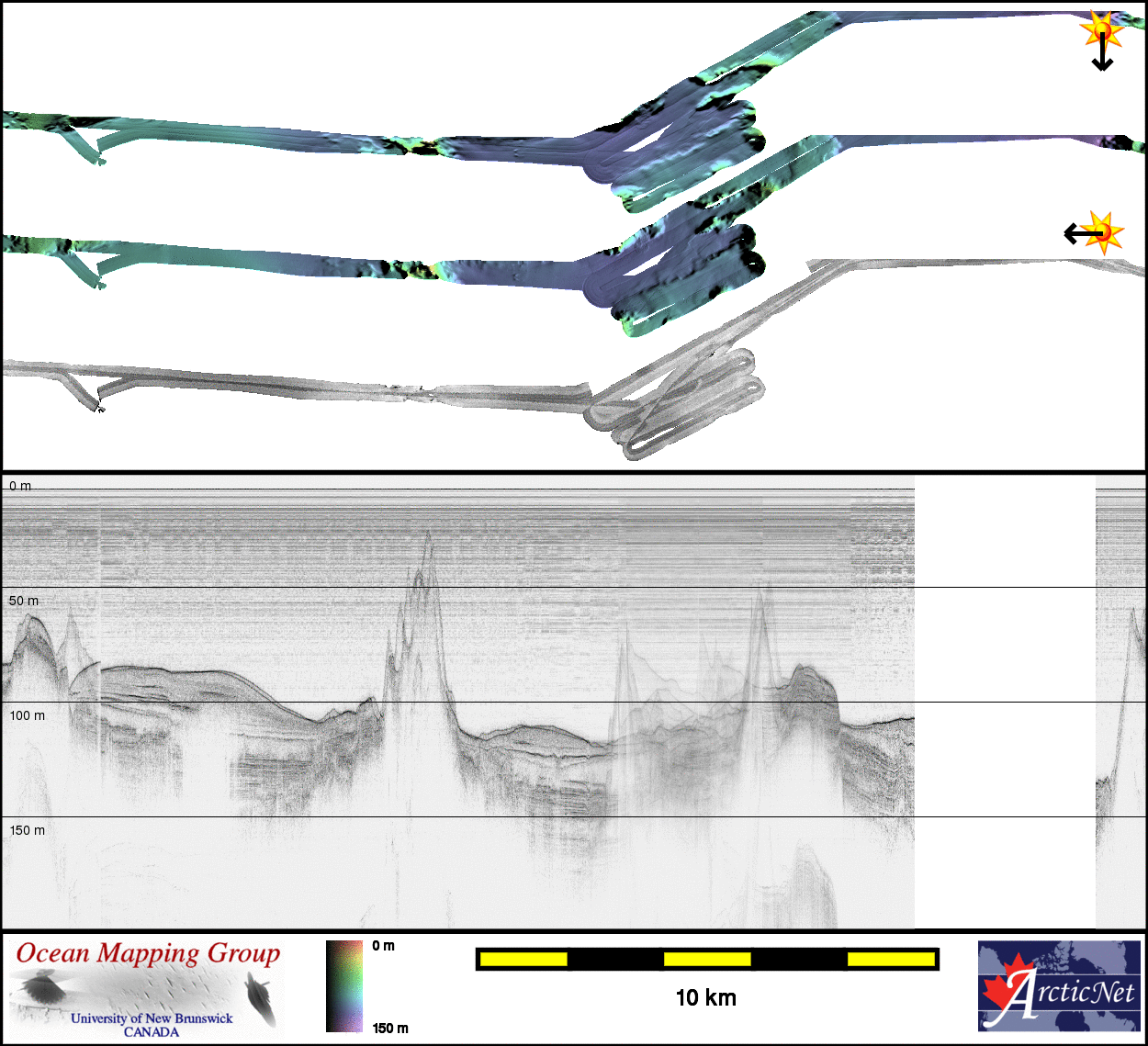Click the grey seafloor image under Ocean Mapping Group
This screenshot has width=1148, height=1046.
coord(147,996)
